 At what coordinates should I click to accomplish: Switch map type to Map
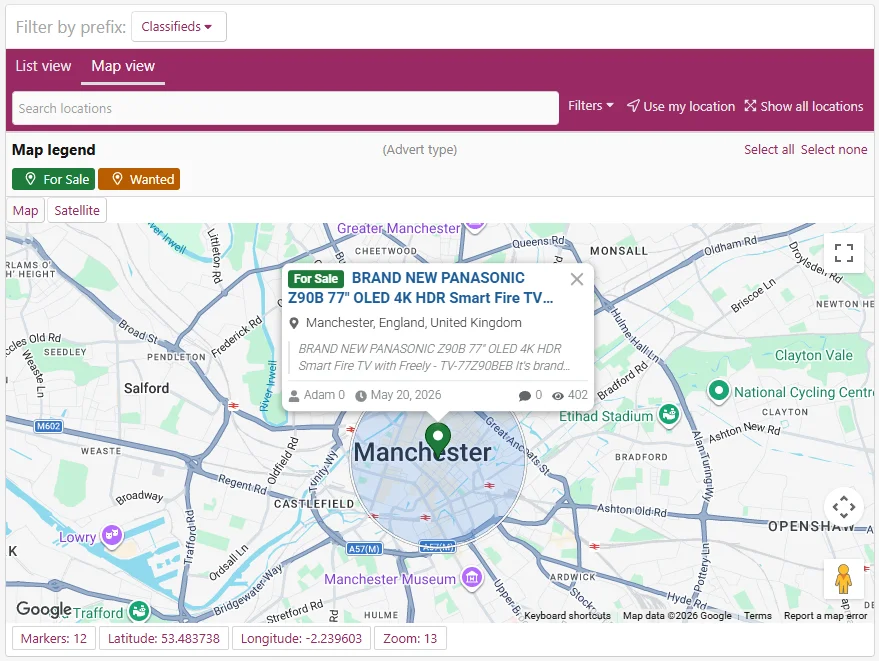(25, 211)
